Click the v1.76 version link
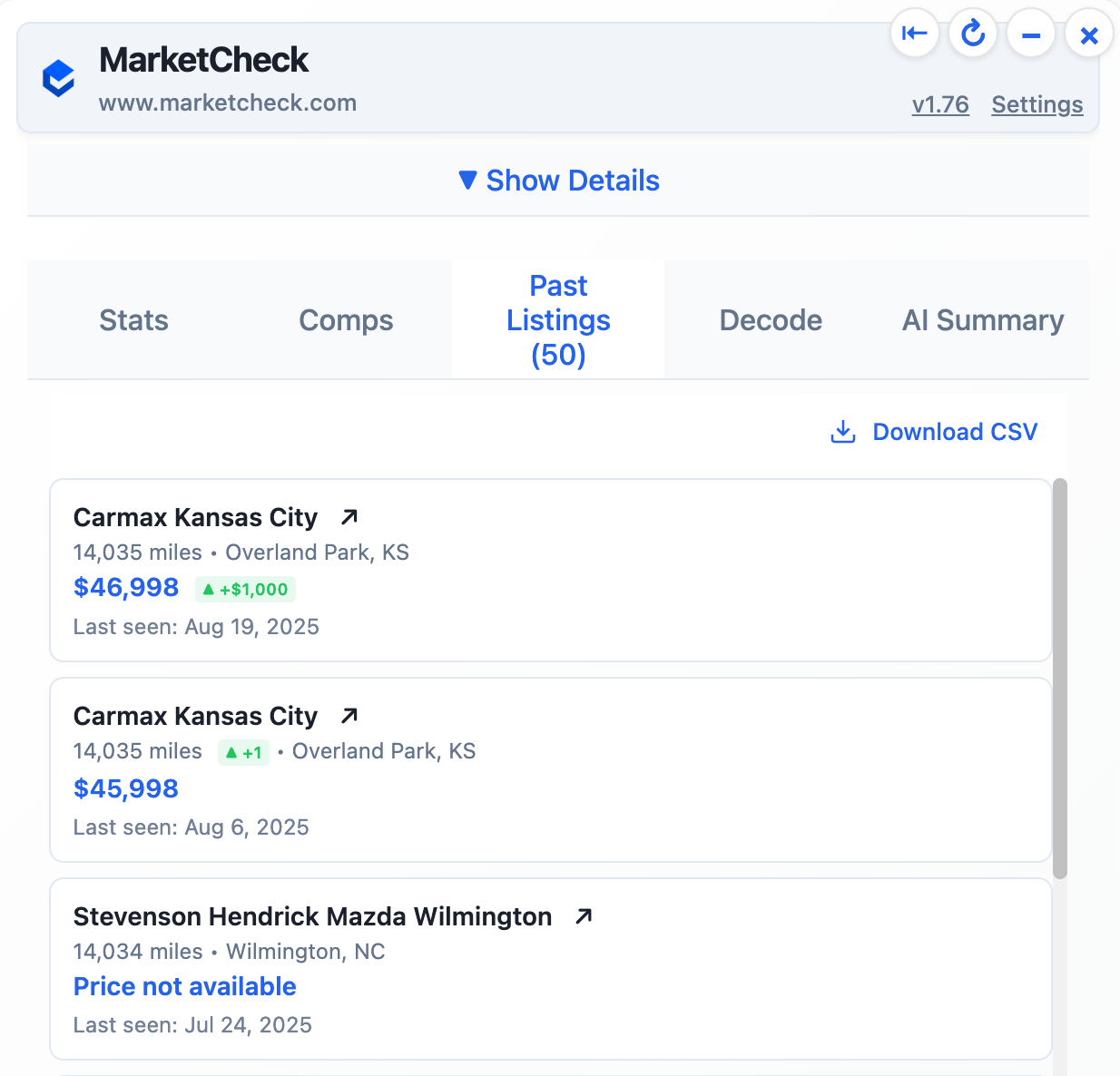 940,105
